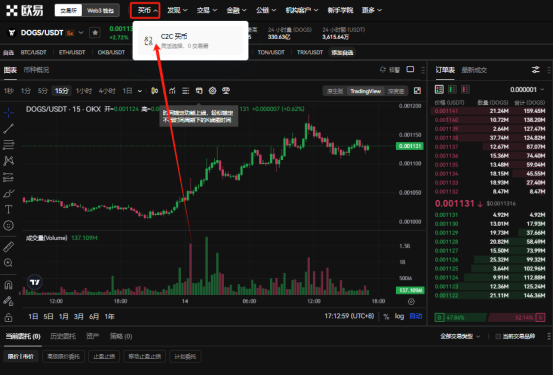
Task: Click the price alert bell icon
Action: (383, 69)
